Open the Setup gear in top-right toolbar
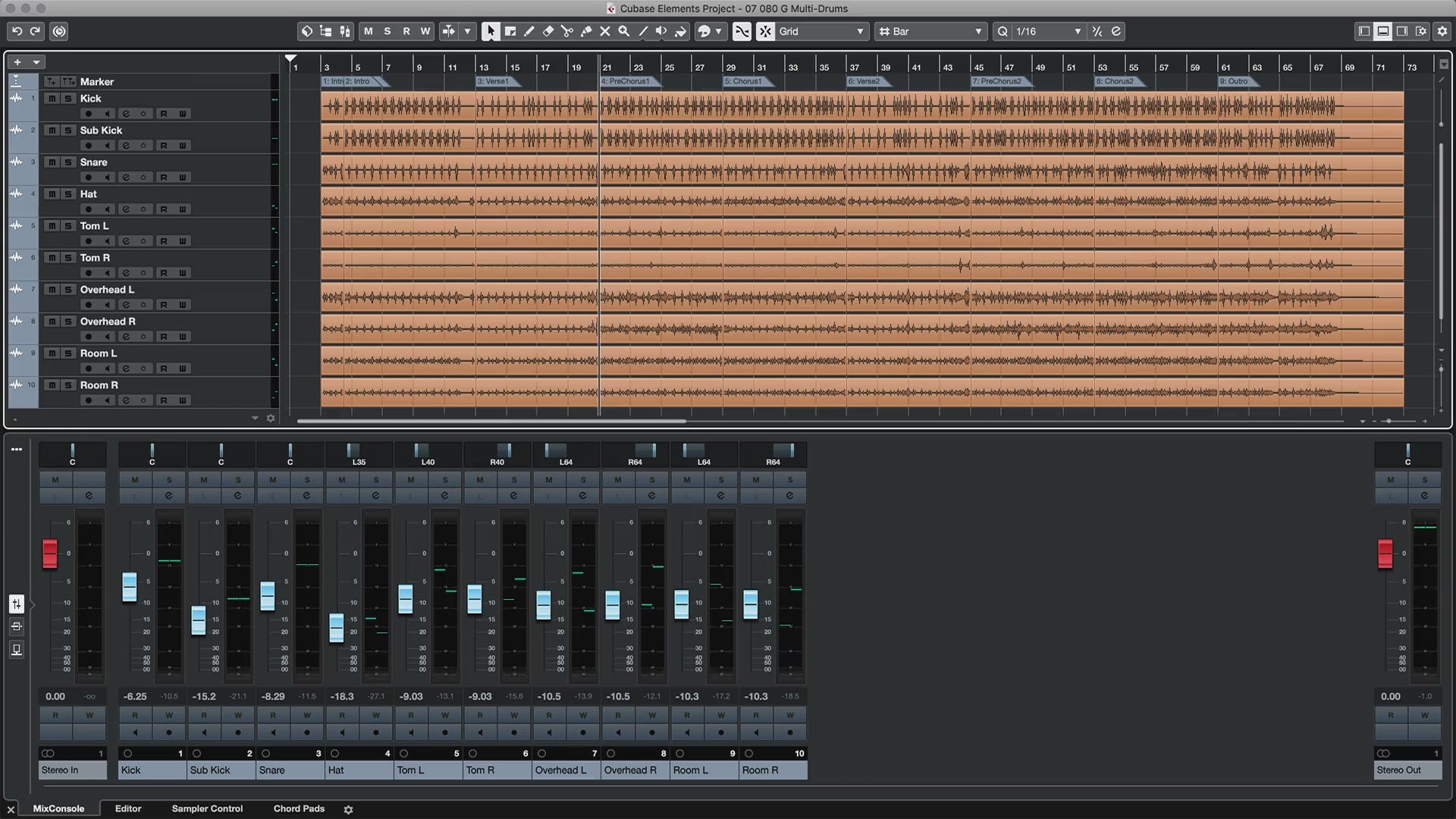Viewport: 1456px width, 819px height. tap(1442, 31)
